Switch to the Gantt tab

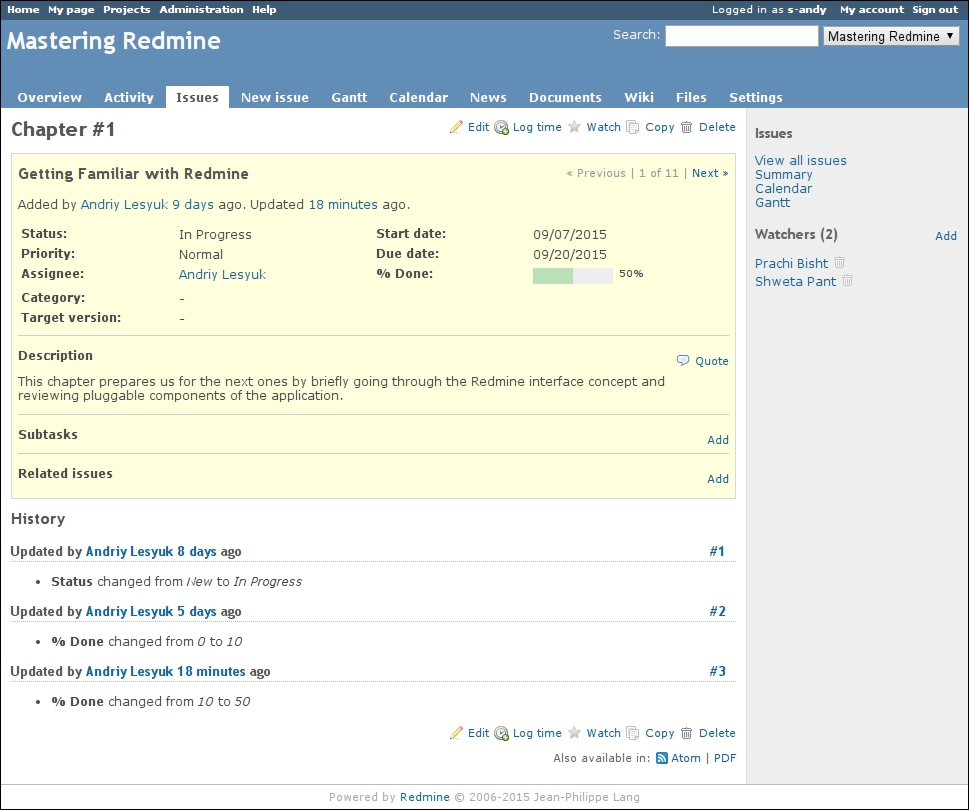click(349, 97)
